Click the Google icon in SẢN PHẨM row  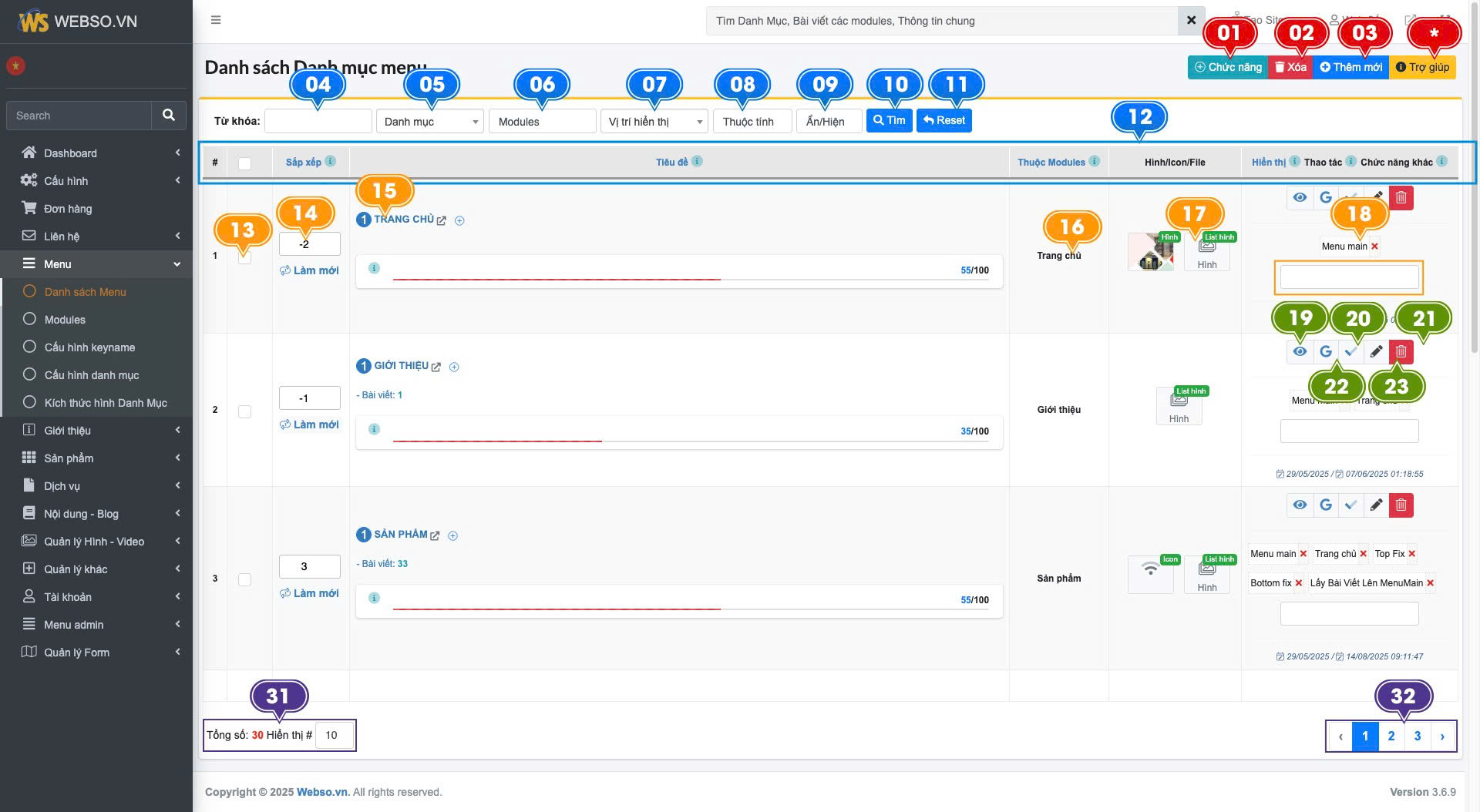tap(1325, 505)
